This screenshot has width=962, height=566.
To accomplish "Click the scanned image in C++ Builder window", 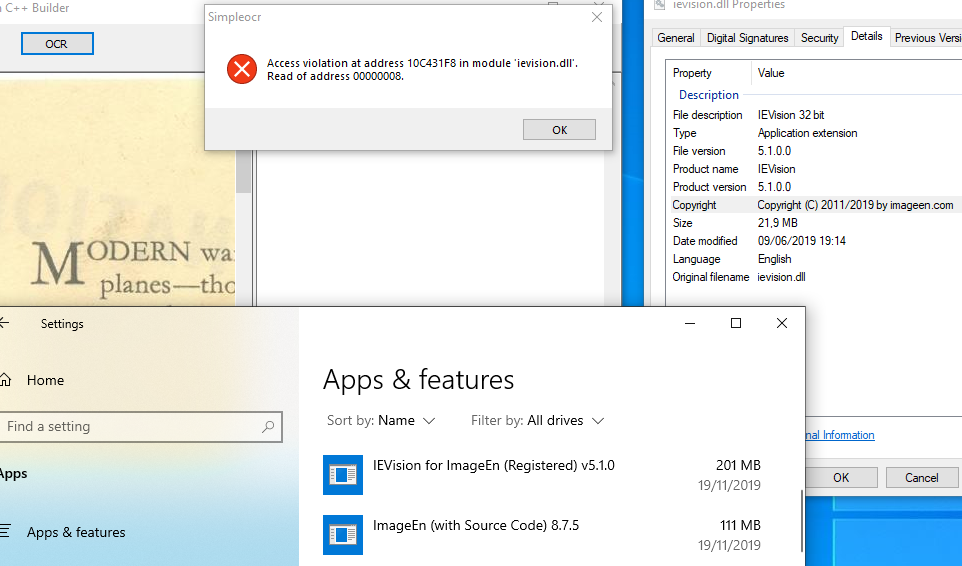I will tap(117, 191).
